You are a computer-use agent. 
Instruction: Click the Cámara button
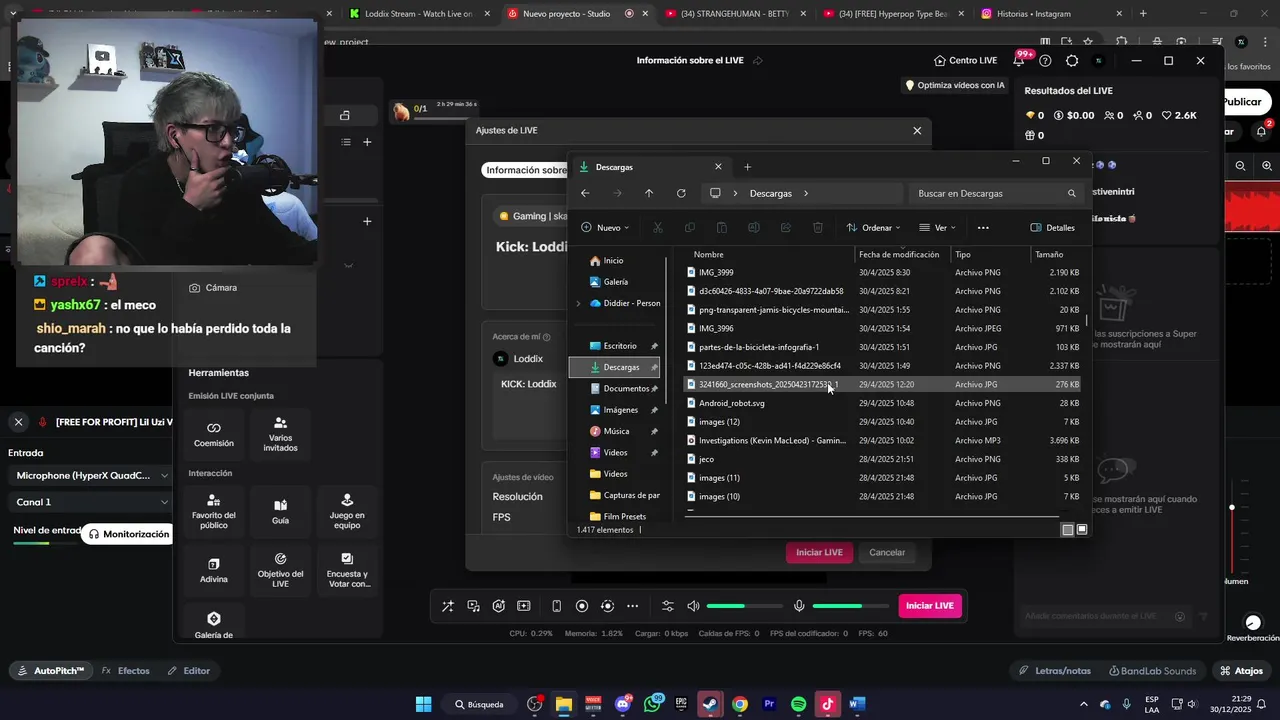click(213, 288)
